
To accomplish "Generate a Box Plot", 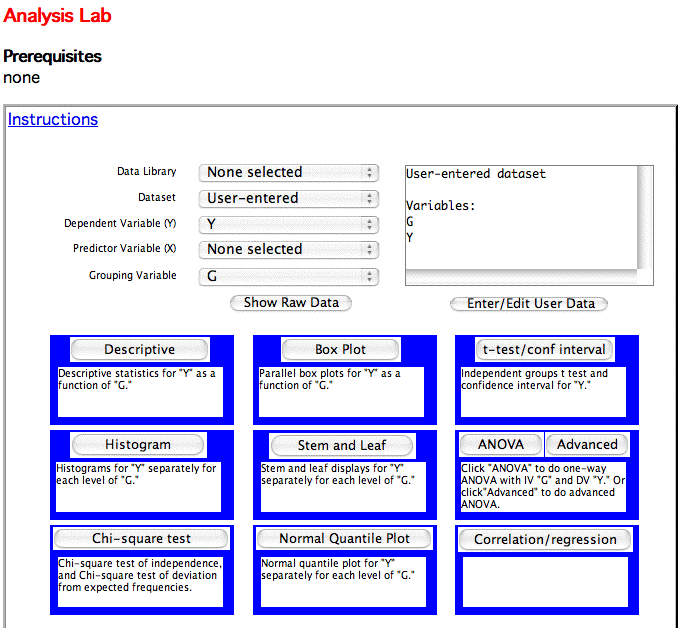I will (340, 350).
